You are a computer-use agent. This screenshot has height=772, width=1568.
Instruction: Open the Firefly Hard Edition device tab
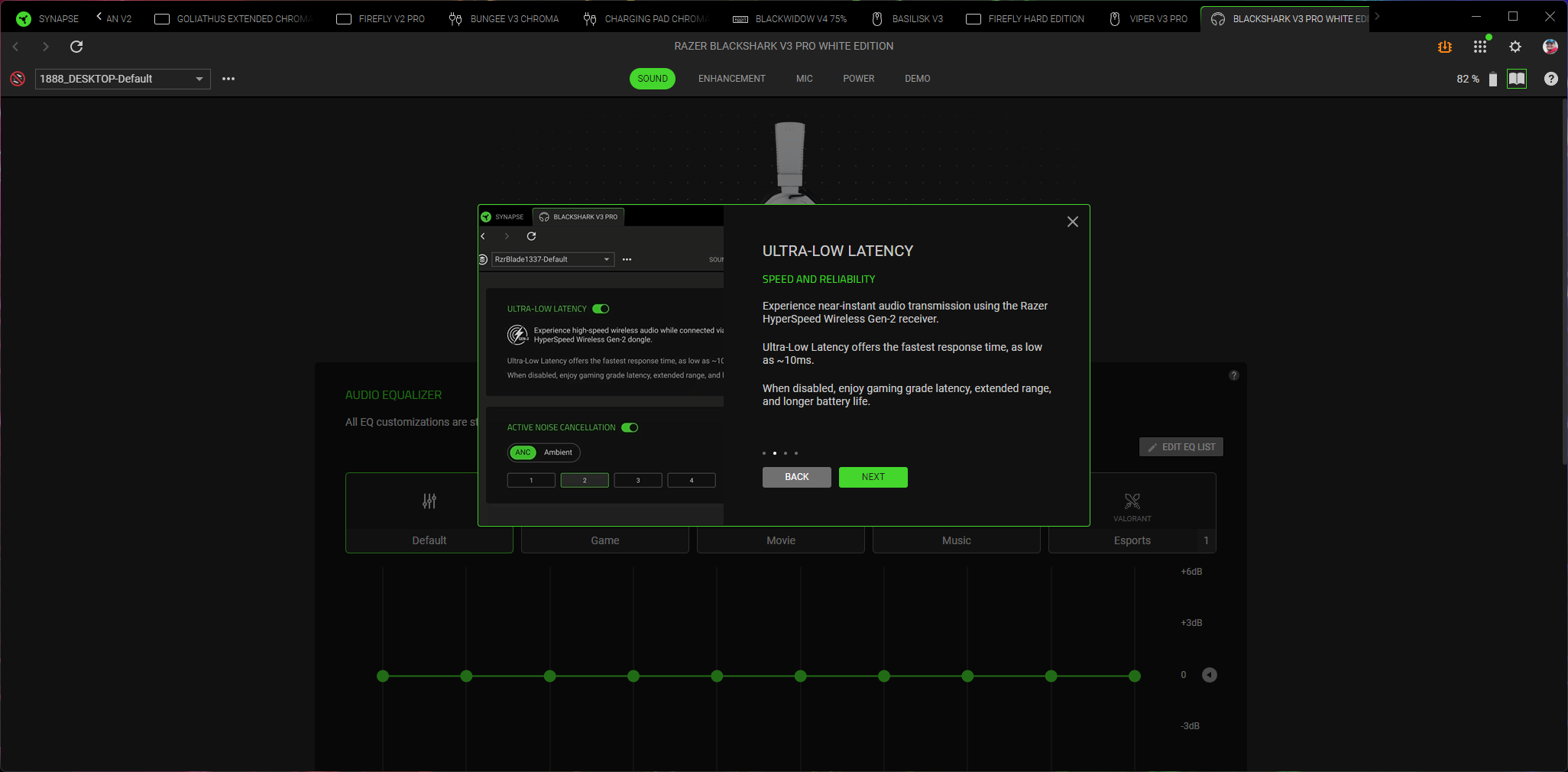point(1025,18)
